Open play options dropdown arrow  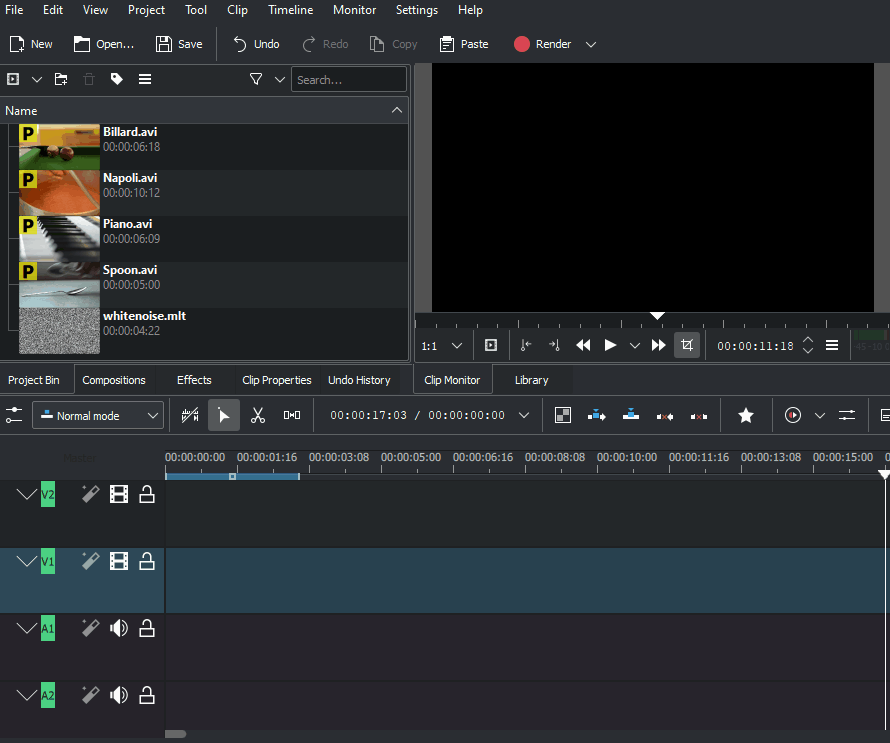coord(635,346)
